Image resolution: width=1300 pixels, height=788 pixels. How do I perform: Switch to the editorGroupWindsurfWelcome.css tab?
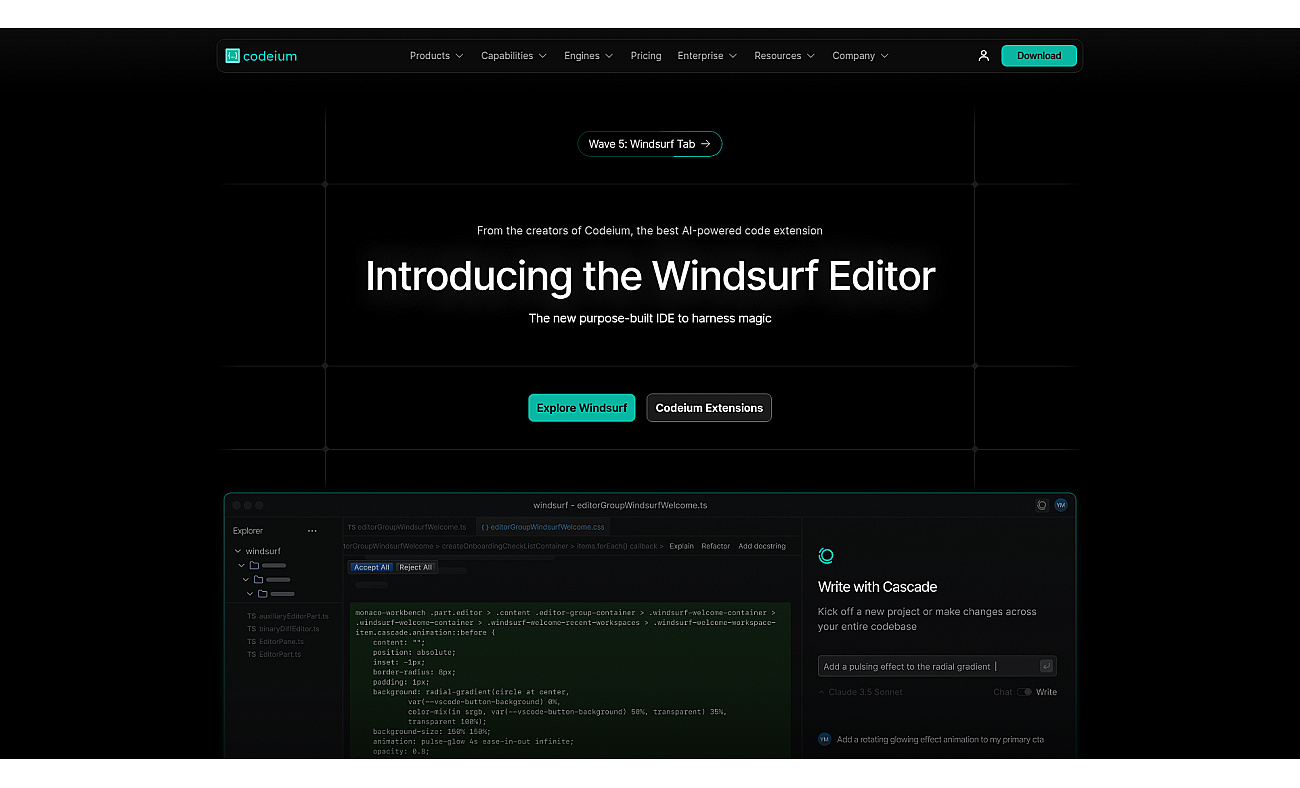point(542,526)
